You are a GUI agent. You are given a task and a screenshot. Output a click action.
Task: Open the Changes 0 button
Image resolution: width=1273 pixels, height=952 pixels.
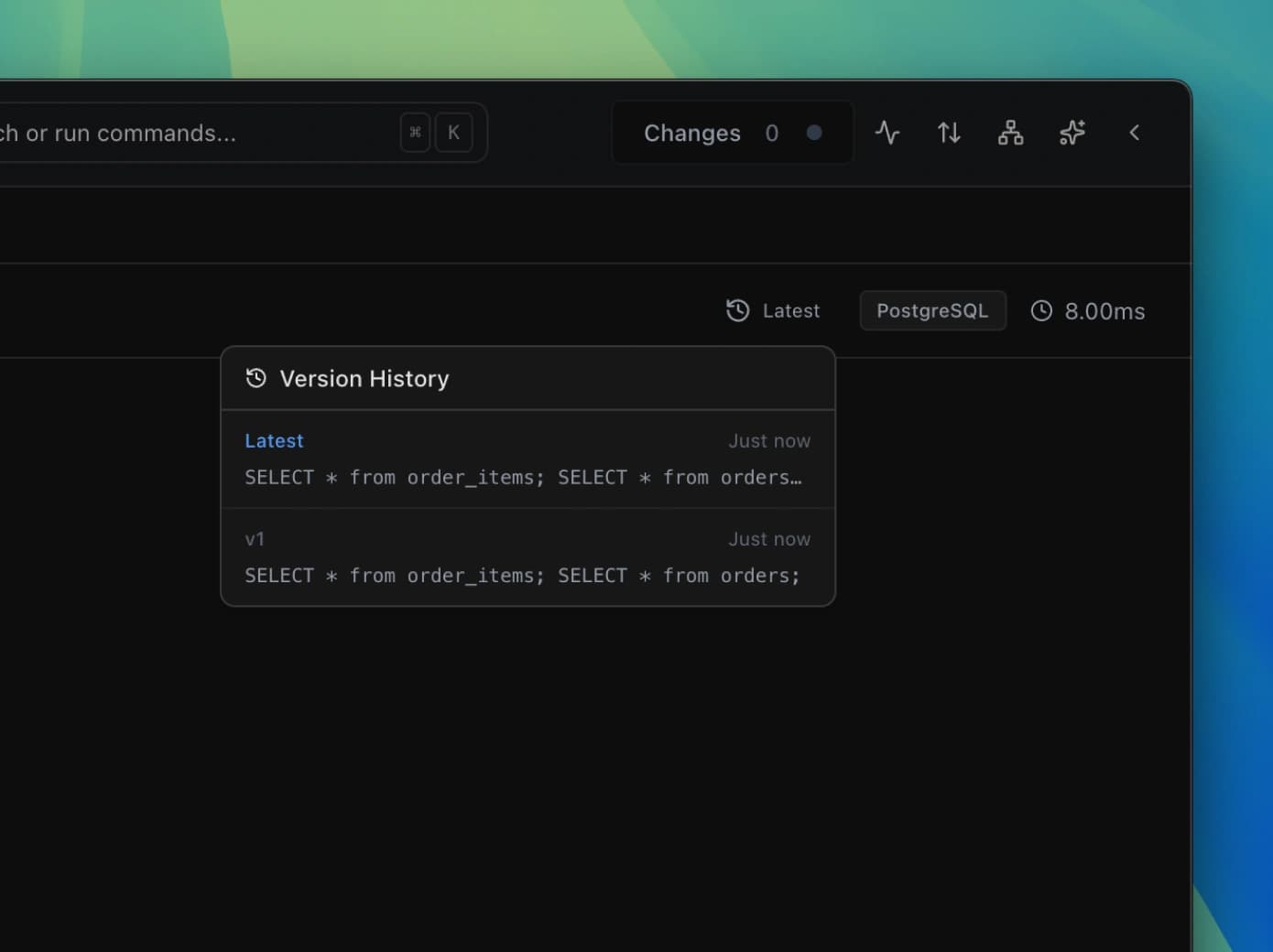tap(733, 133)
